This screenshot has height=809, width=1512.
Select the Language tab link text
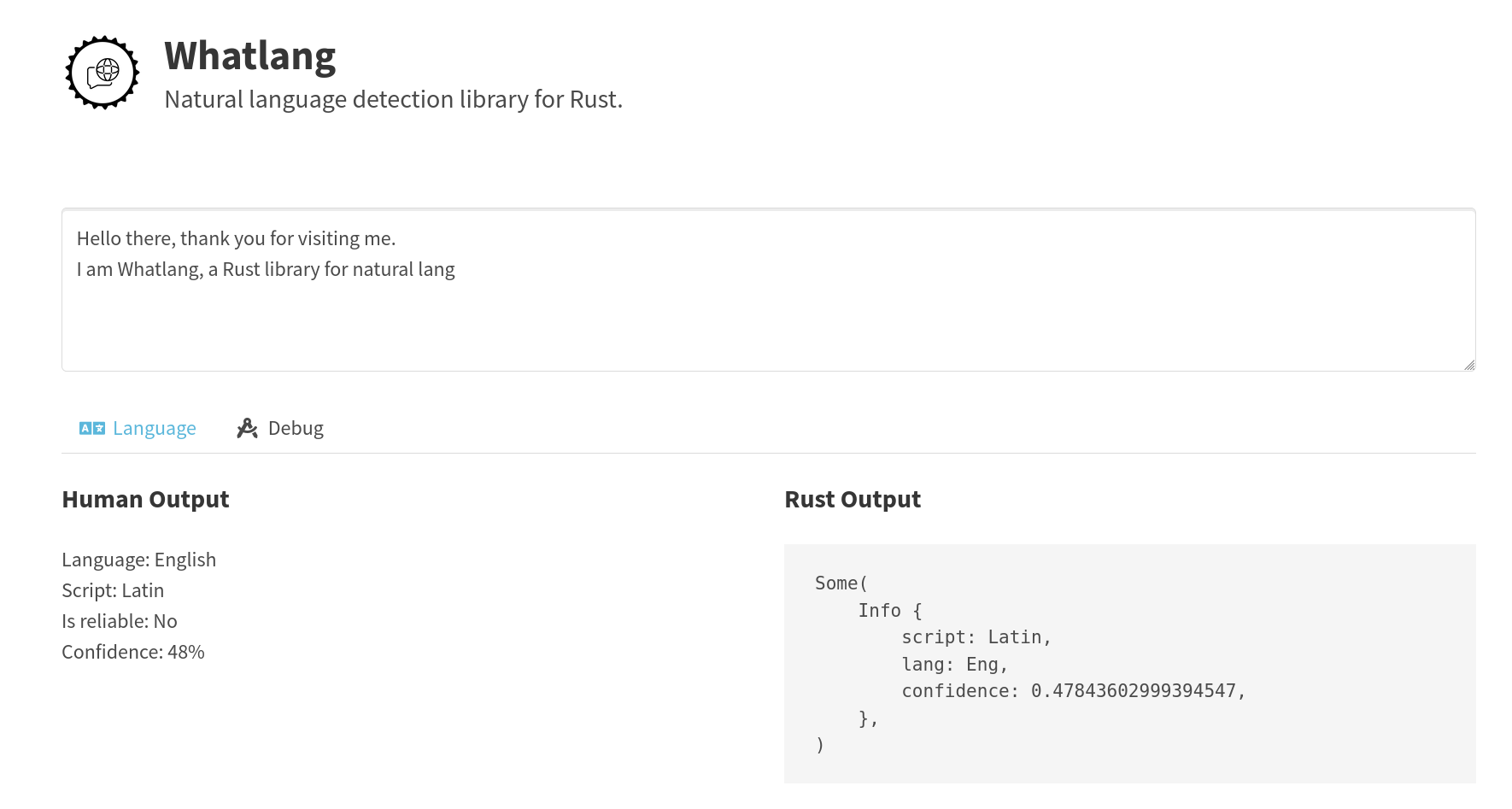[x=154, y=427]
